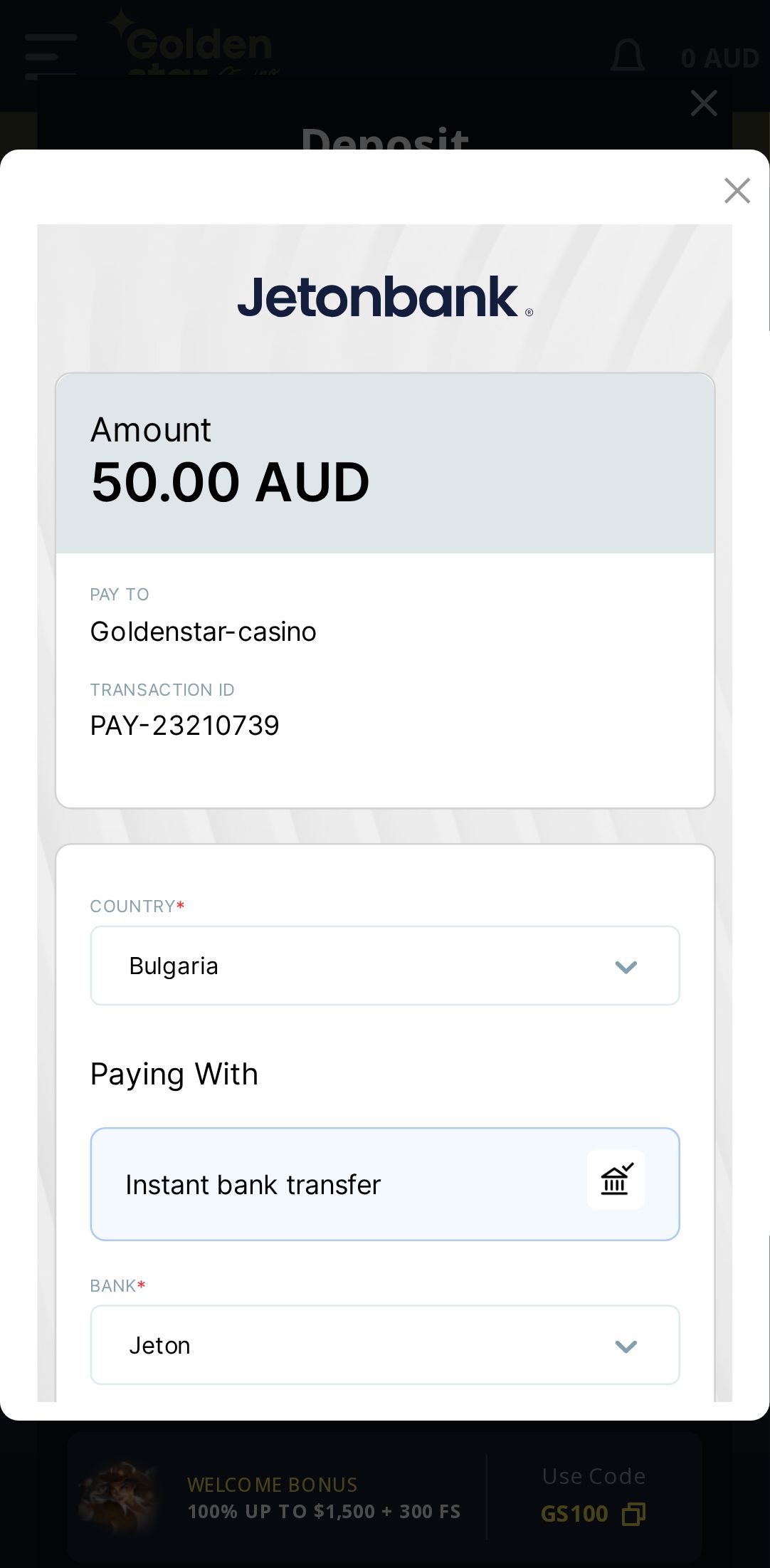
Task: Click the 50.00 AUD amount
Action: click(x=231, y=482)
